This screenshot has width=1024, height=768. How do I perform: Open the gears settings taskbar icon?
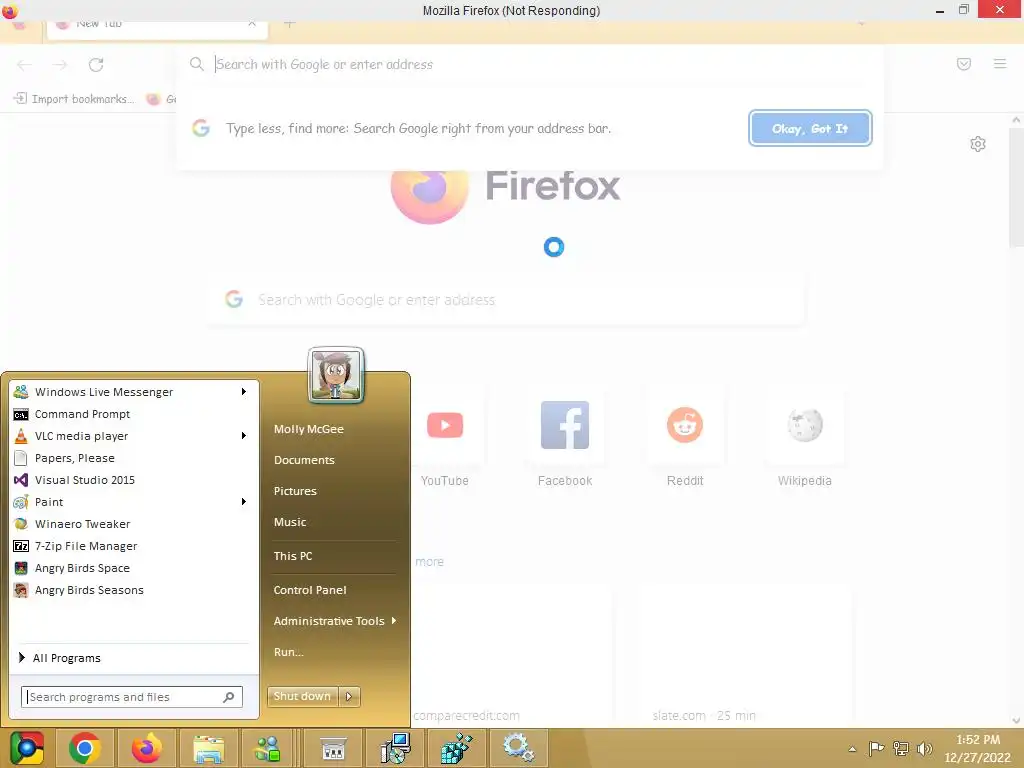(519, 748)
